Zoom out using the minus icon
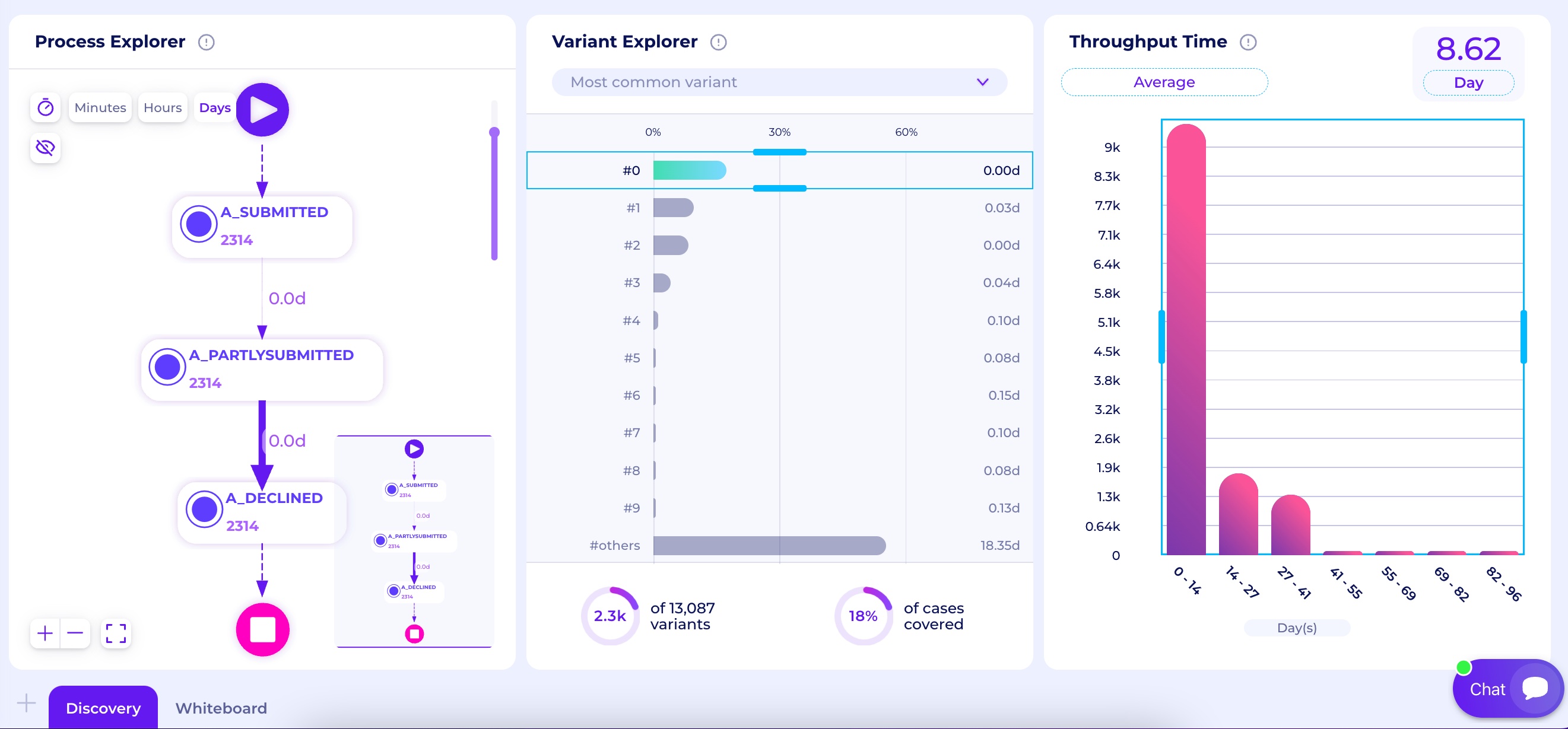 click(75, 633)
